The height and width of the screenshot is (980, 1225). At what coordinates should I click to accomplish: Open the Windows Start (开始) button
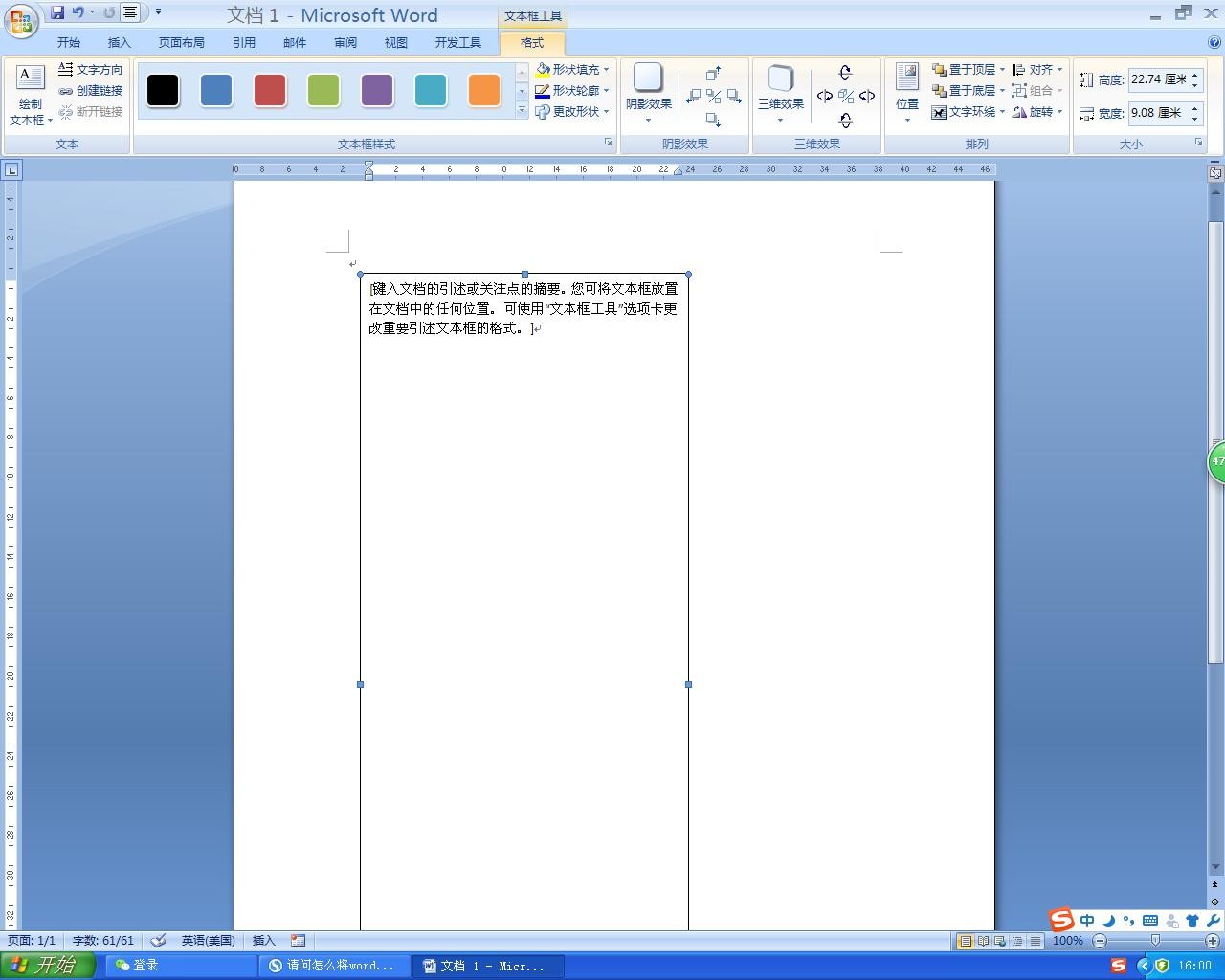(47, 965)
